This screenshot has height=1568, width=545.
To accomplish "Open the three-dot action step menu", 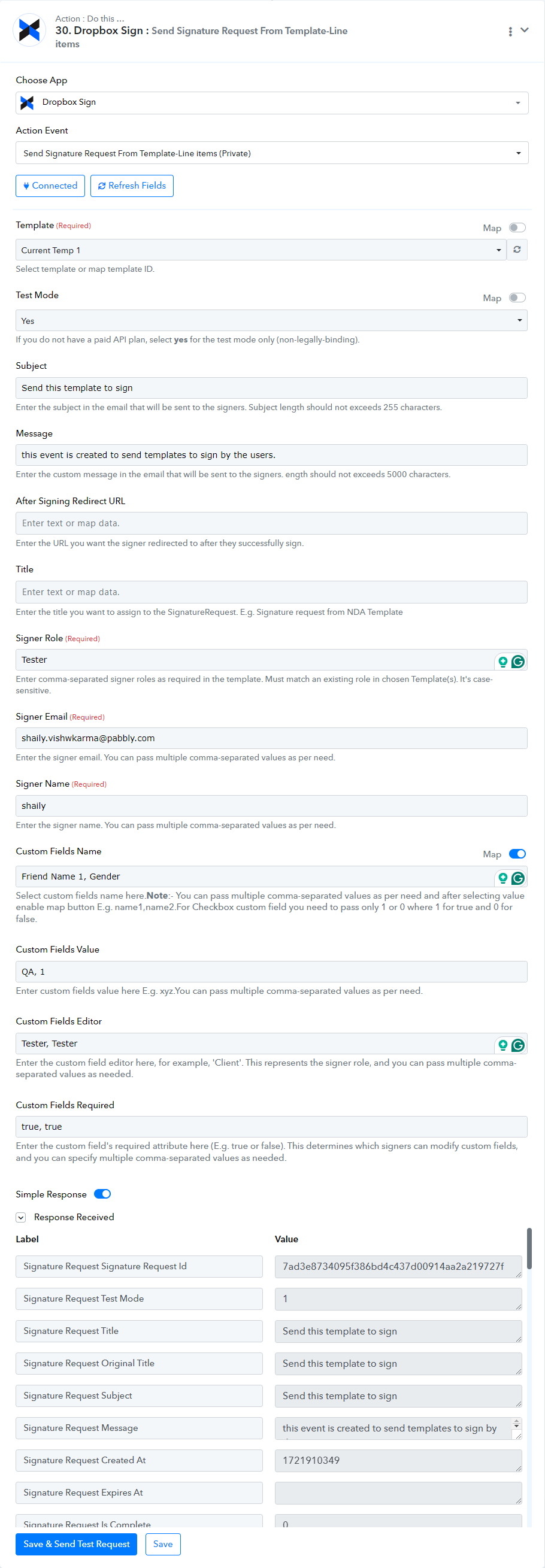I will [510, 31].
